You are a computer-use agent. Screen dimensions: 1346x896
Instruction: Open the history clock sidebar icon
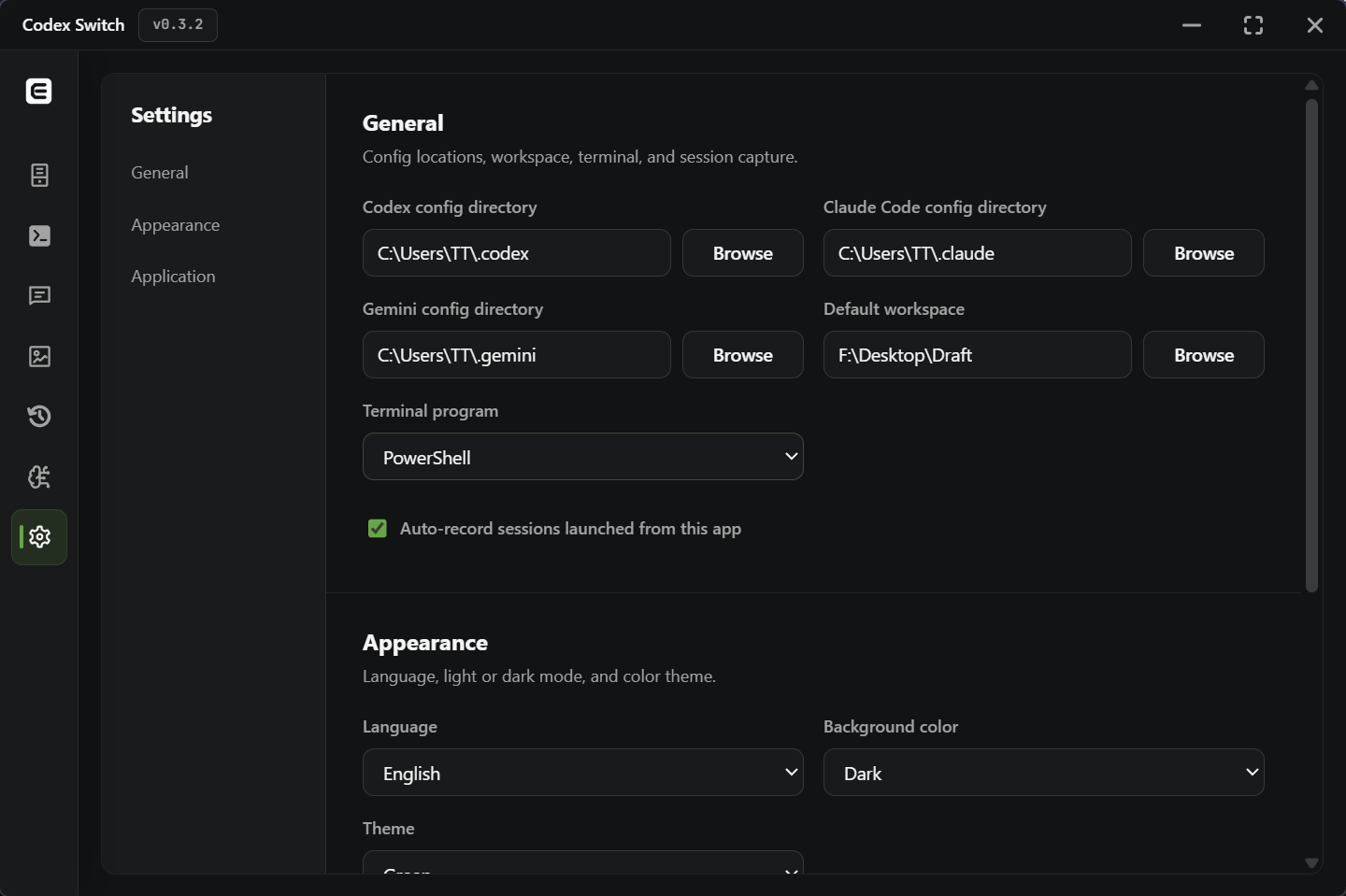point(39,416)
